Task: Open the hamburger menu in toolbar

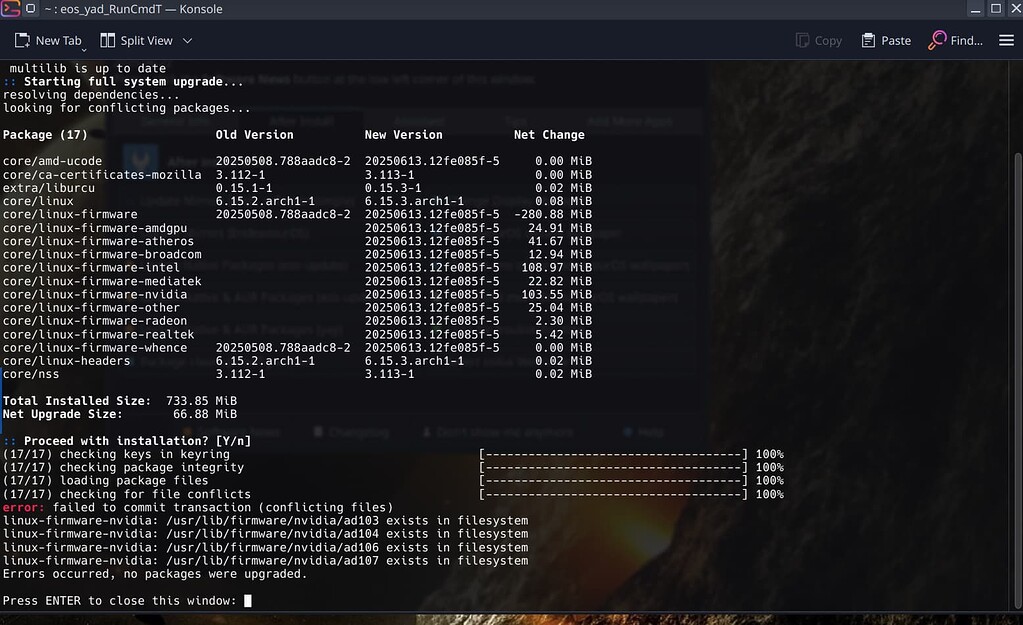Action: 1005,41
